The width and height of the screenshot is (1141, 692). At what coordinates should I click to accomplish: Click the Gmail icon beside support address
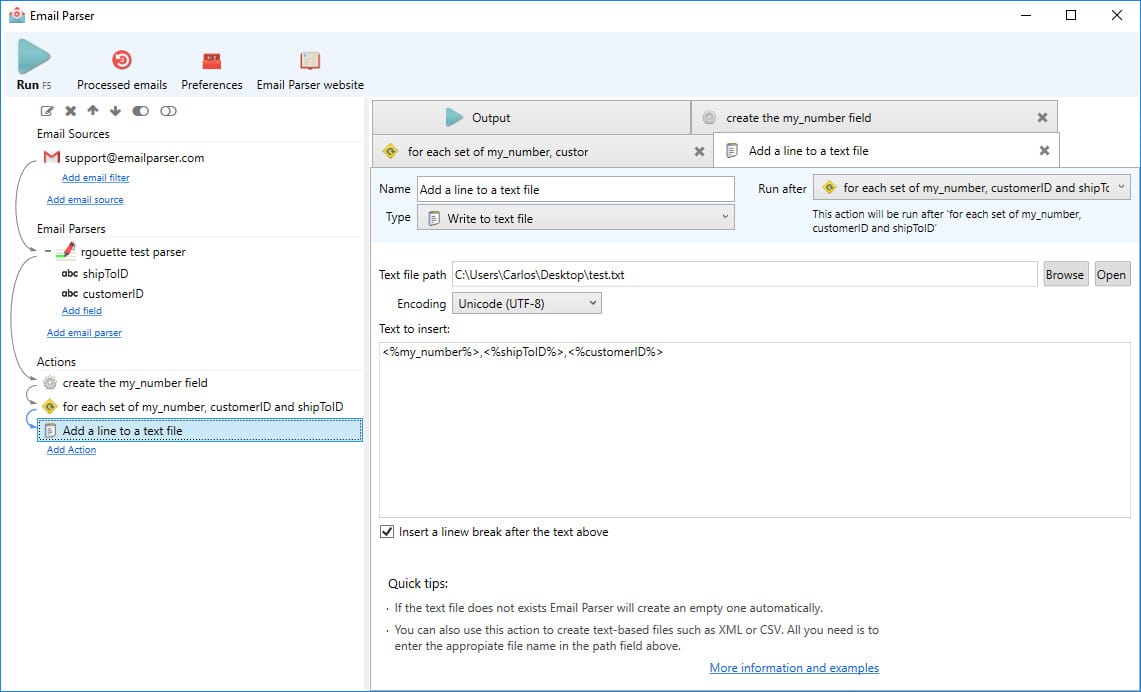52,157
